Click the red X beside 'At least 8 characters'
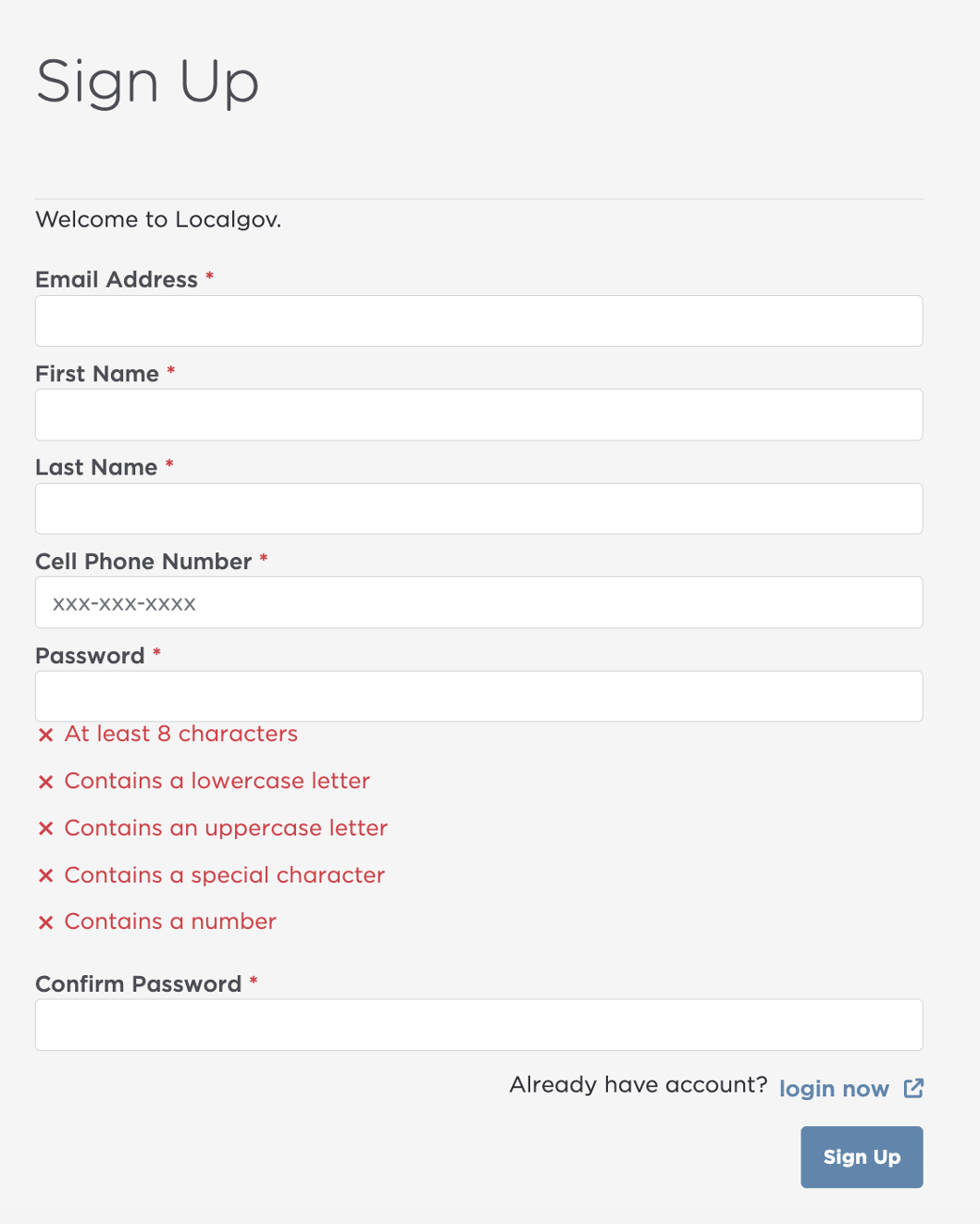Image resolution: width=980 pixels, height=1224 pixels. [x=45, y=735]
